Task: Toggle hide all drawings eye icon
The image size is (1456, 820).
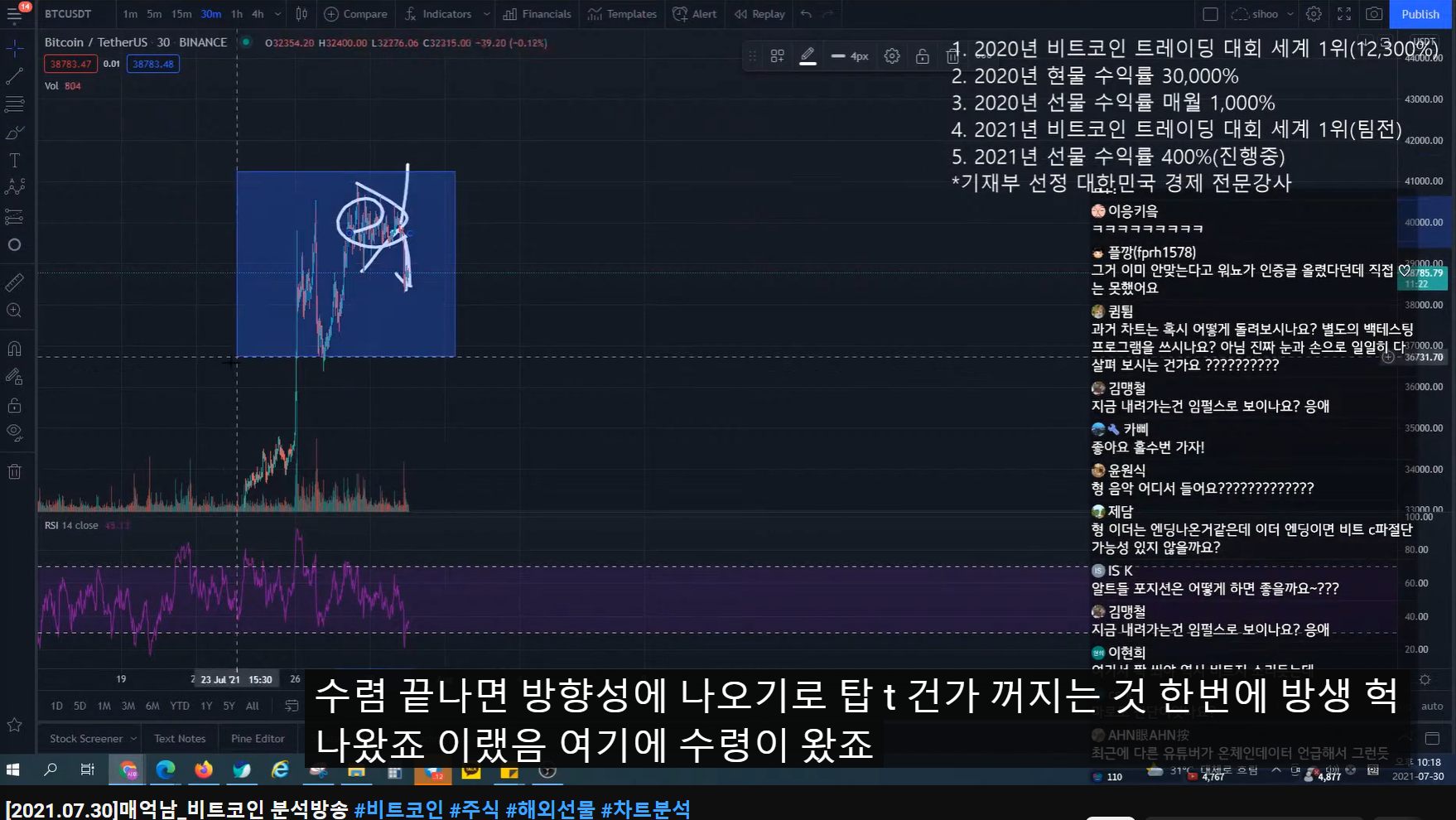Action: (x=15, y=432)
